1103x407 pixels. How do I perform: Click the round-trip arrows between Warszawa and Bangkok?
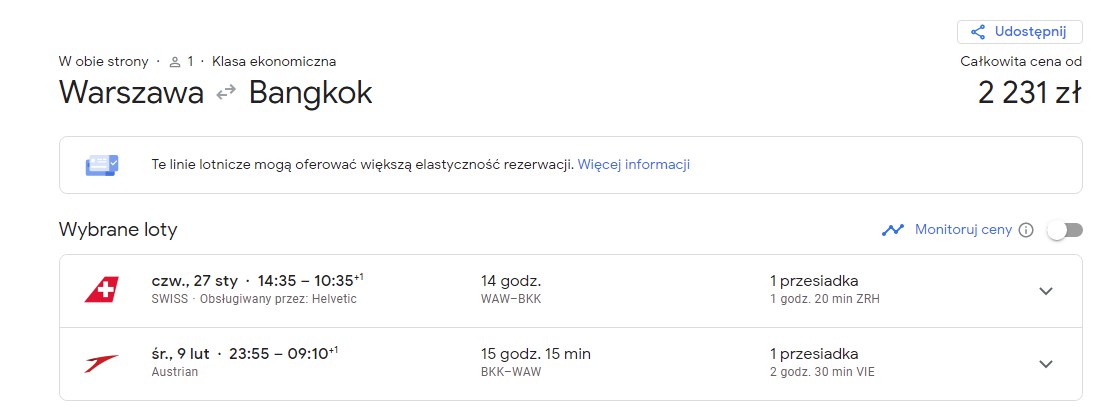tap(226, 93)
